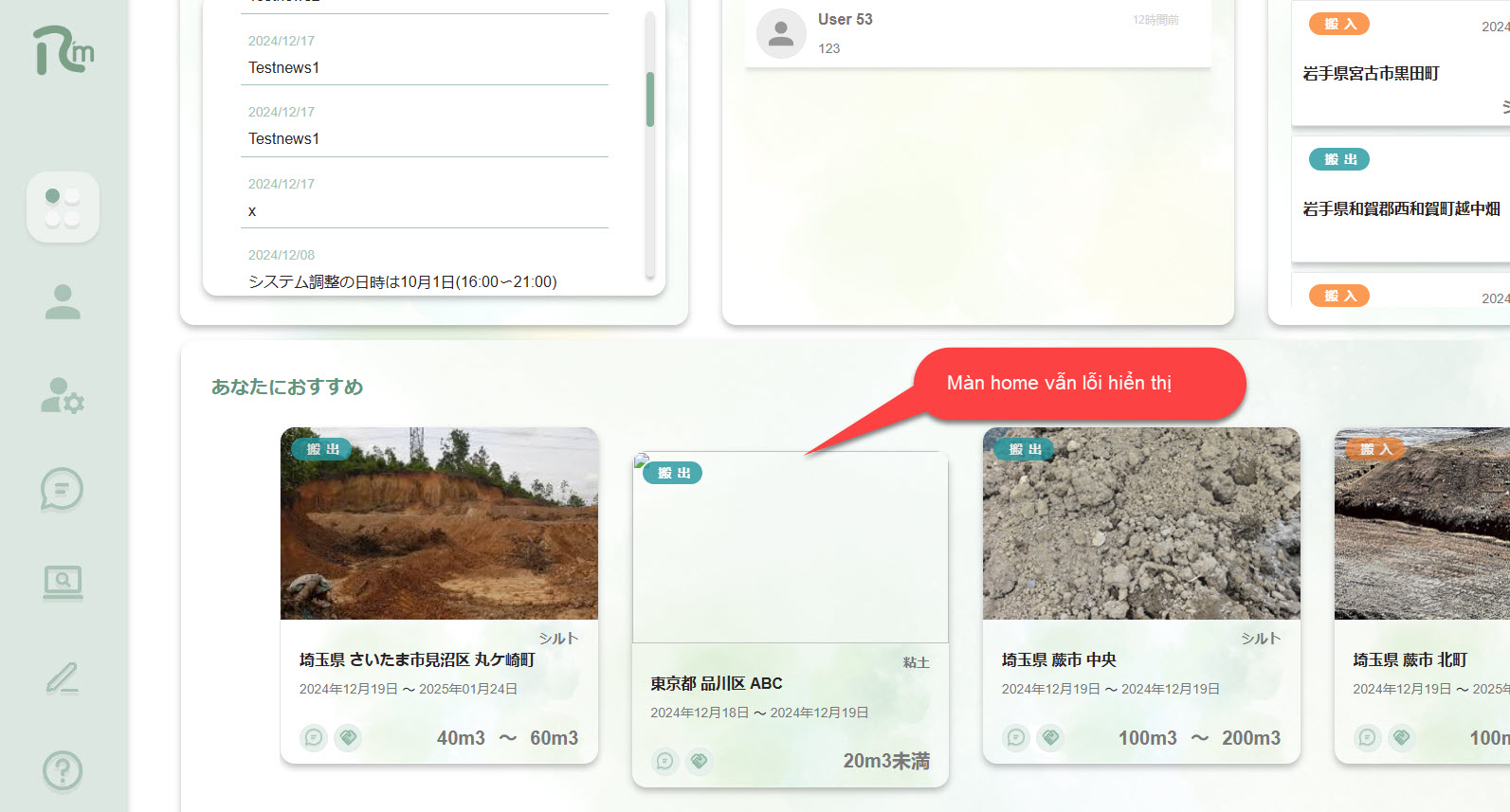Open the pencil edit sidebar icon
1510x812 pixels.
click(x=63, y=677)
